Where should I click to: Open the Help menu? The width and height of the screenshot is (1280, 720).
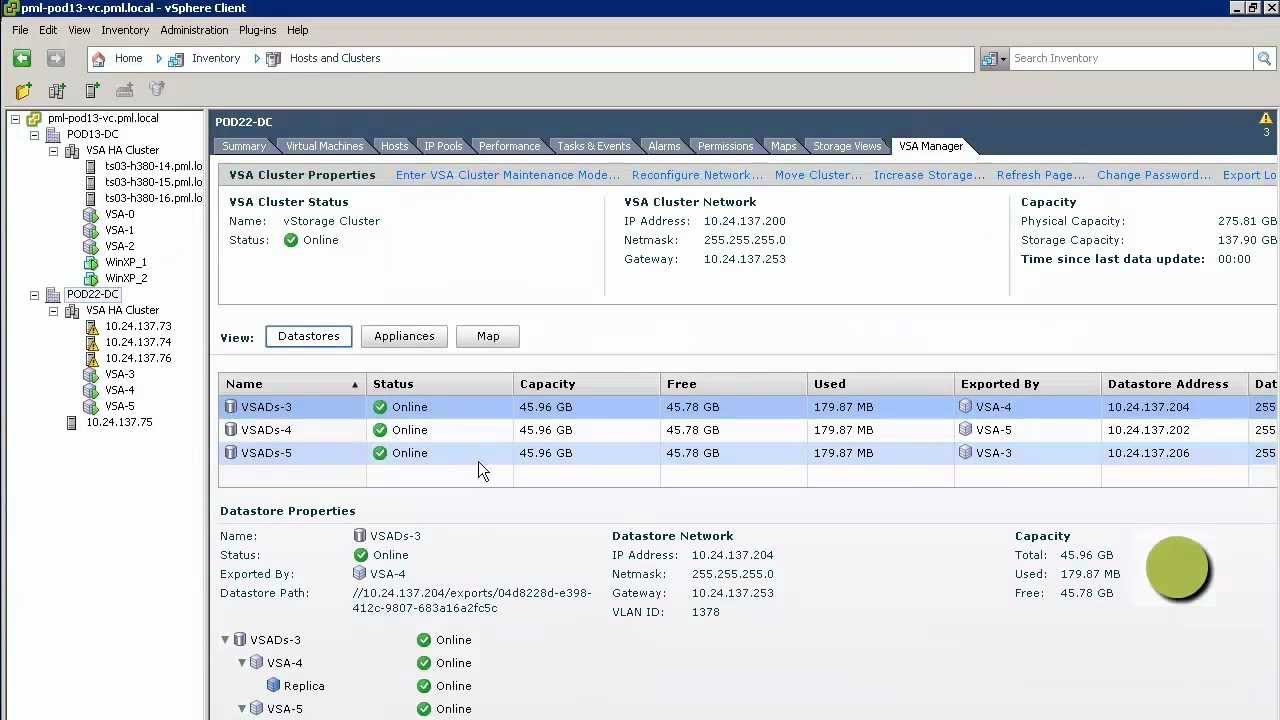tap(297, 30)
